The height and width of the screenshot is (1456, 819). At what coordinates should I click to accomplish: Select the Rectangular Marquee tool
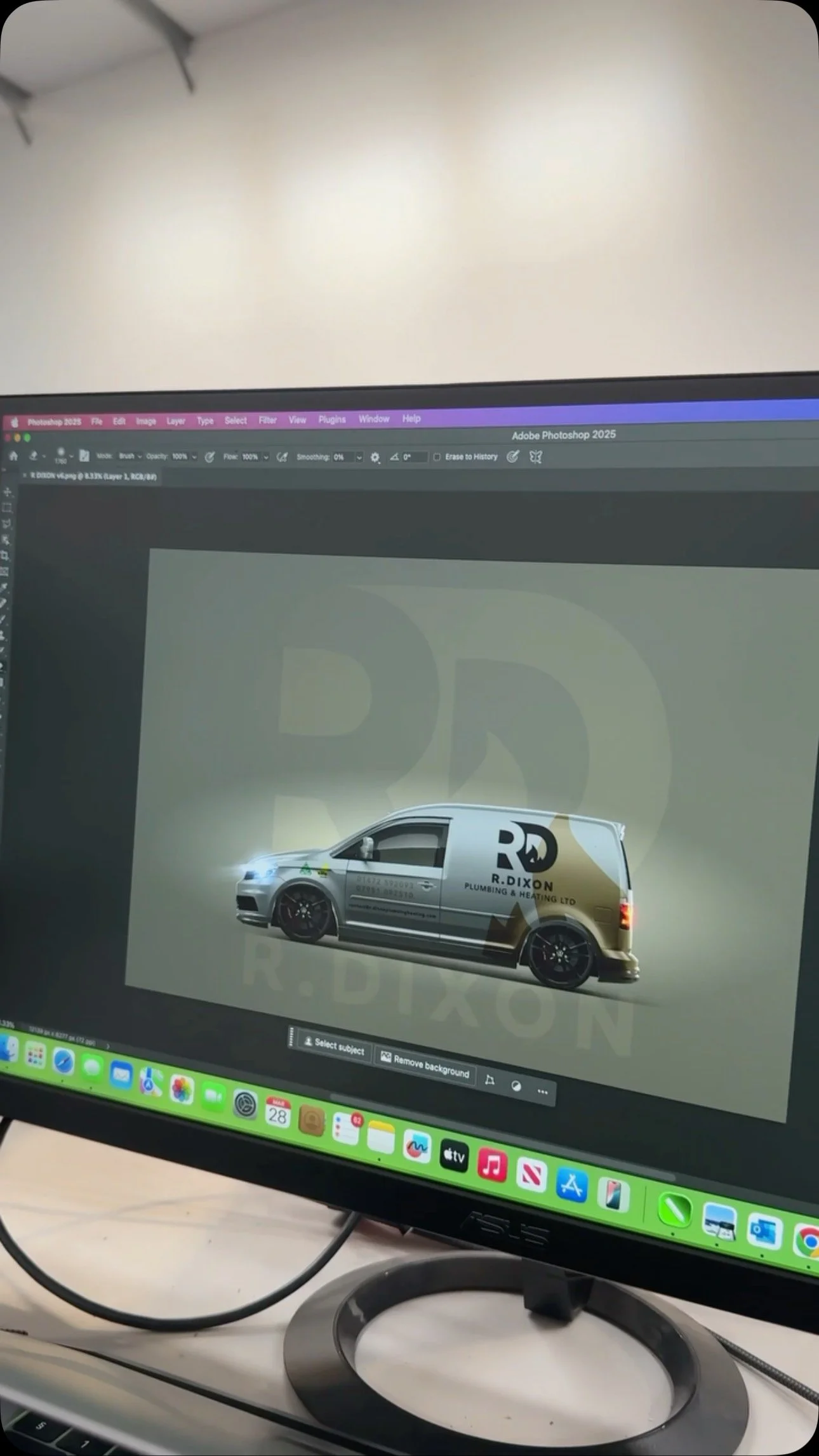point(7,508)
